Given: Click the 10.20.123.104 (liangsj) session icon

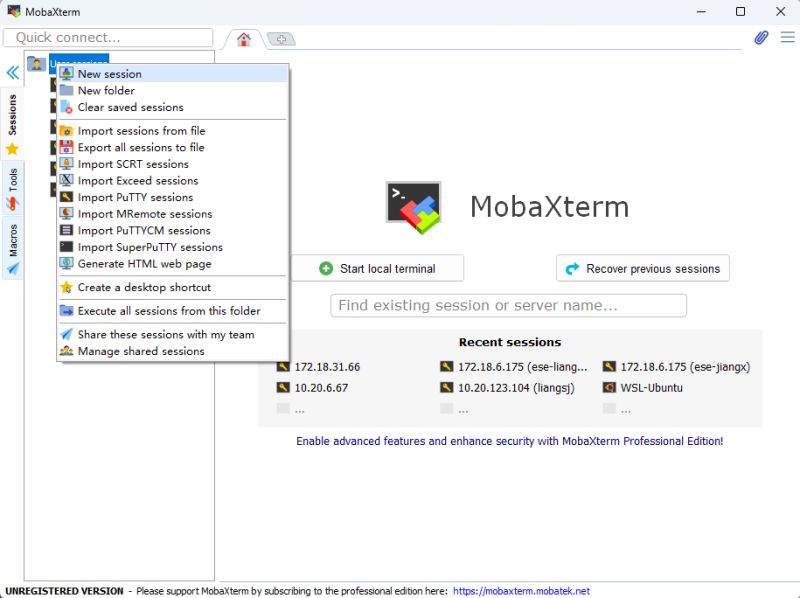Looking at the screenshot, I should tap(446, 388).
